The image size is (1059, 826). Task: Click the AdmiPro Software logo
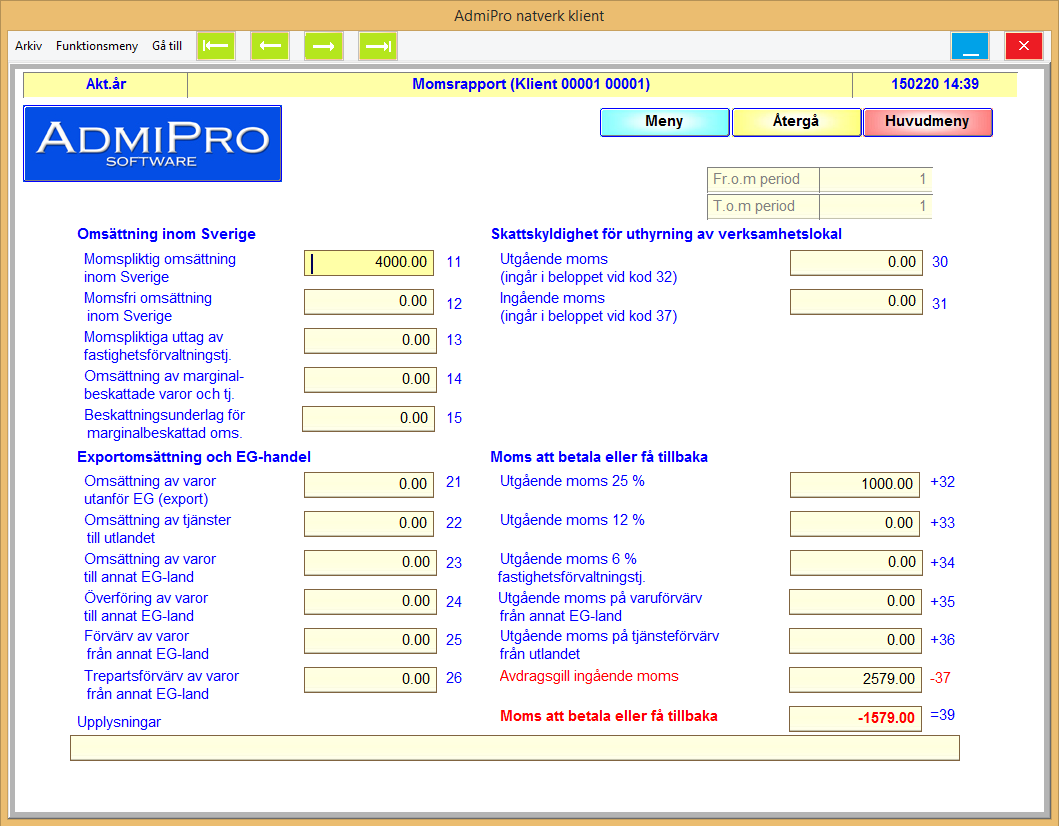pyautogui.click(x=152, y=144)
